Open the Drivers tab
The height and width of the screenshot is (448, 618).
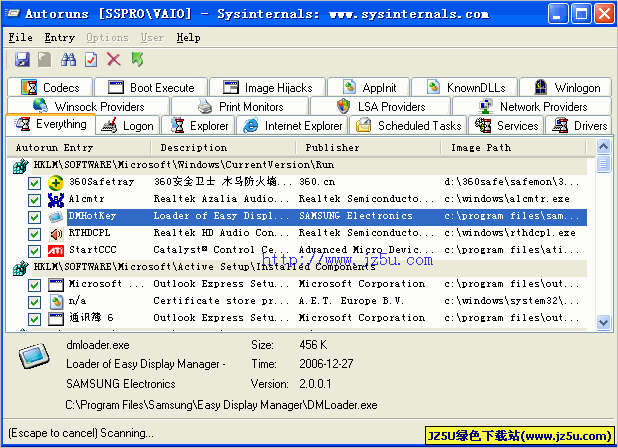click(579, 126)
